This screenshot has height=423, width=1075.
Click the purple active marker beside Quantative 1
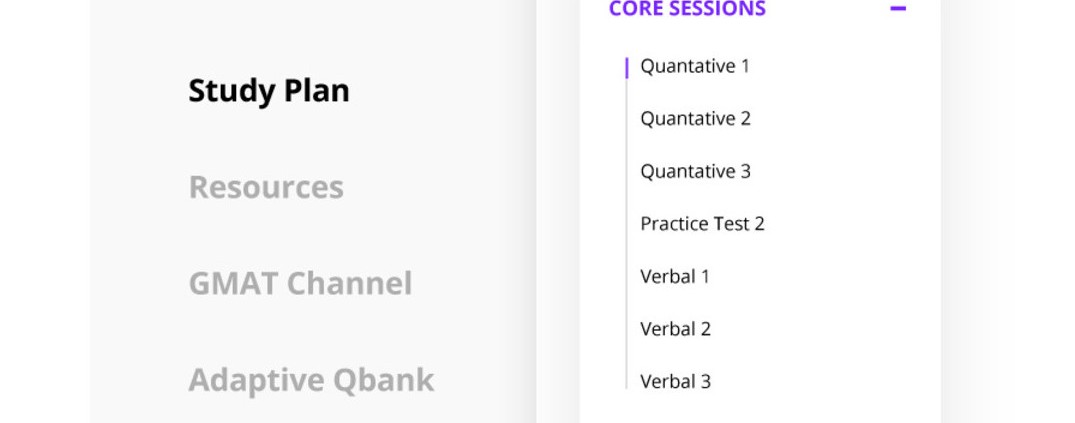pos(627,67)
